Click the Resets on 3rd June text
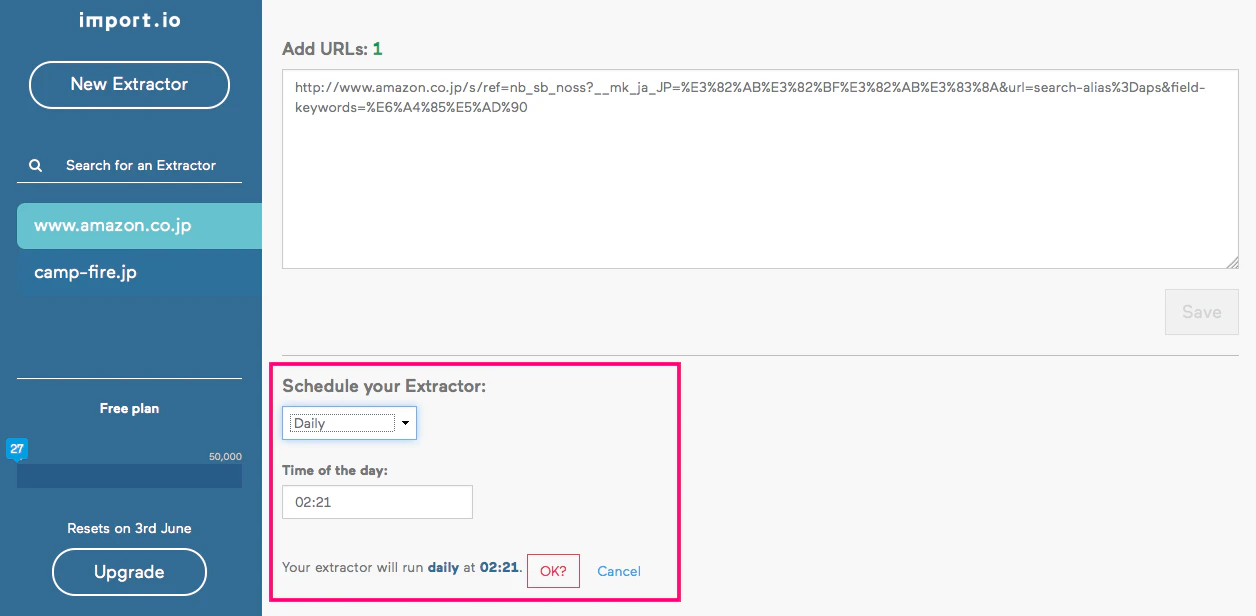The image size is (1256, 616). click(129, 528)
